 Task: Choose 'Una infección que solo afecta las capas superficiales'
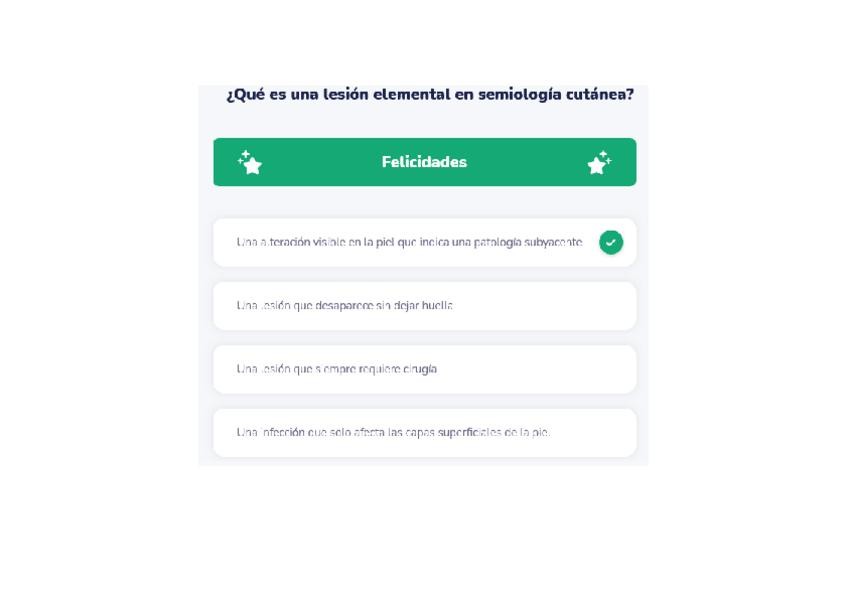click(393, 433)
